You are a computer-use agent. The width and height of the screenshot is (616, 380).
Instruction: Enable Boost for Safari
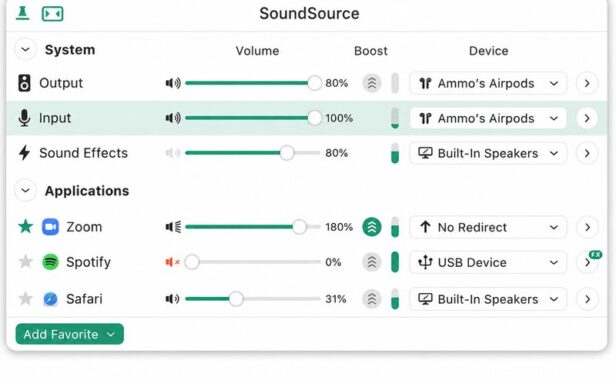point(372,299)
